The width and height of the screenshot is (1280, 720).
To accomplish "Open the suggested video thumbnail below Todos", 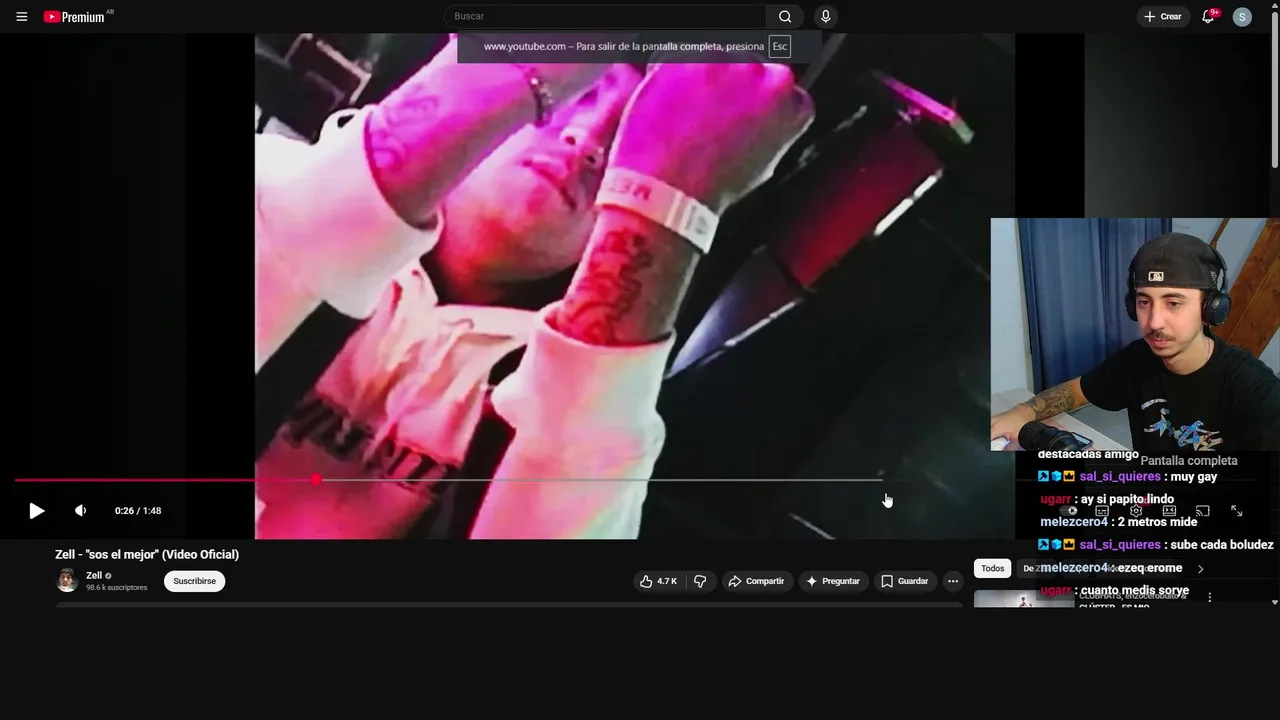I will [1024, 598].
